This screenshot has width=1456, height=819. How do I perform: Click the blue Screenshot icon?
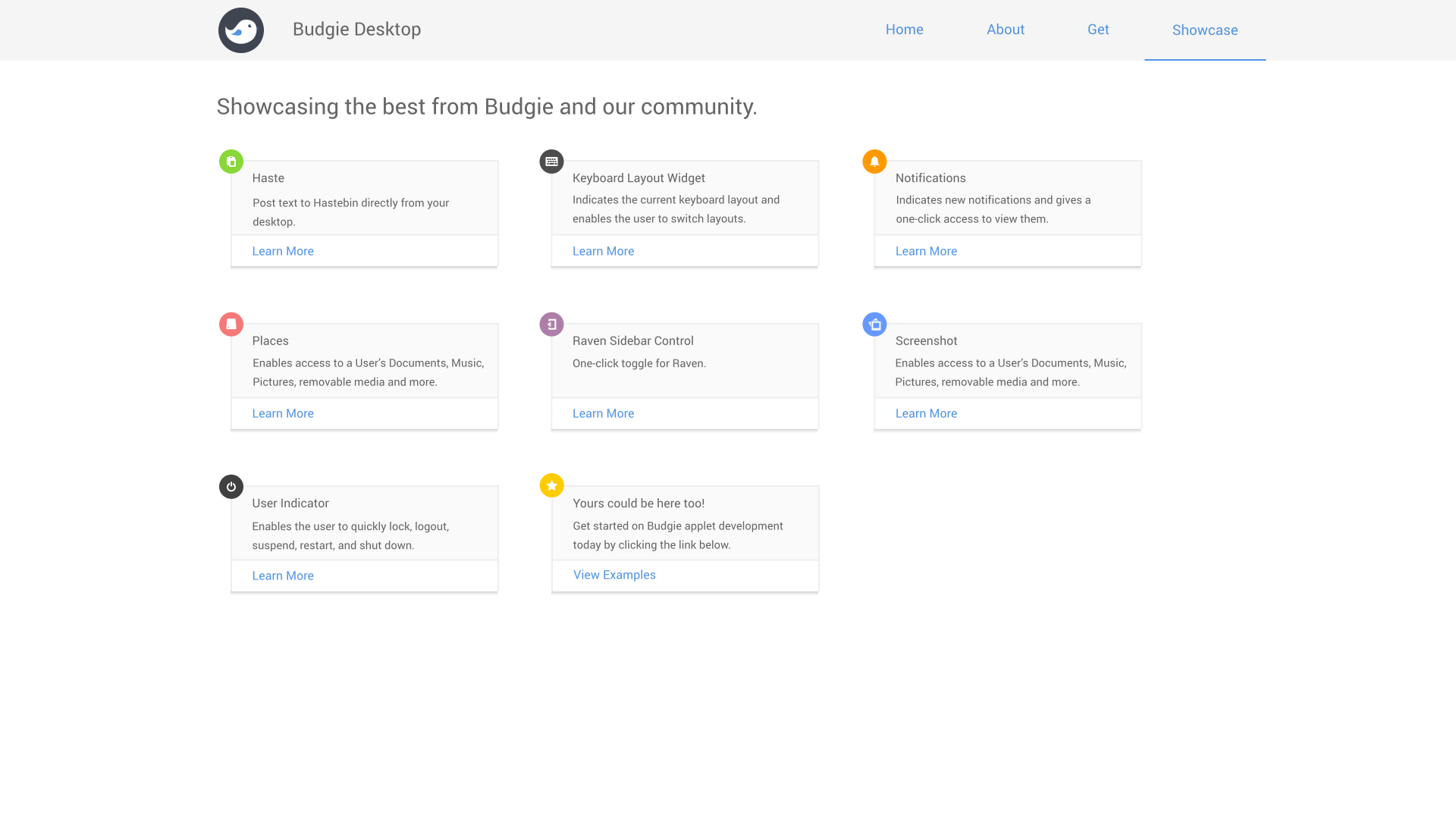(874, 324)
